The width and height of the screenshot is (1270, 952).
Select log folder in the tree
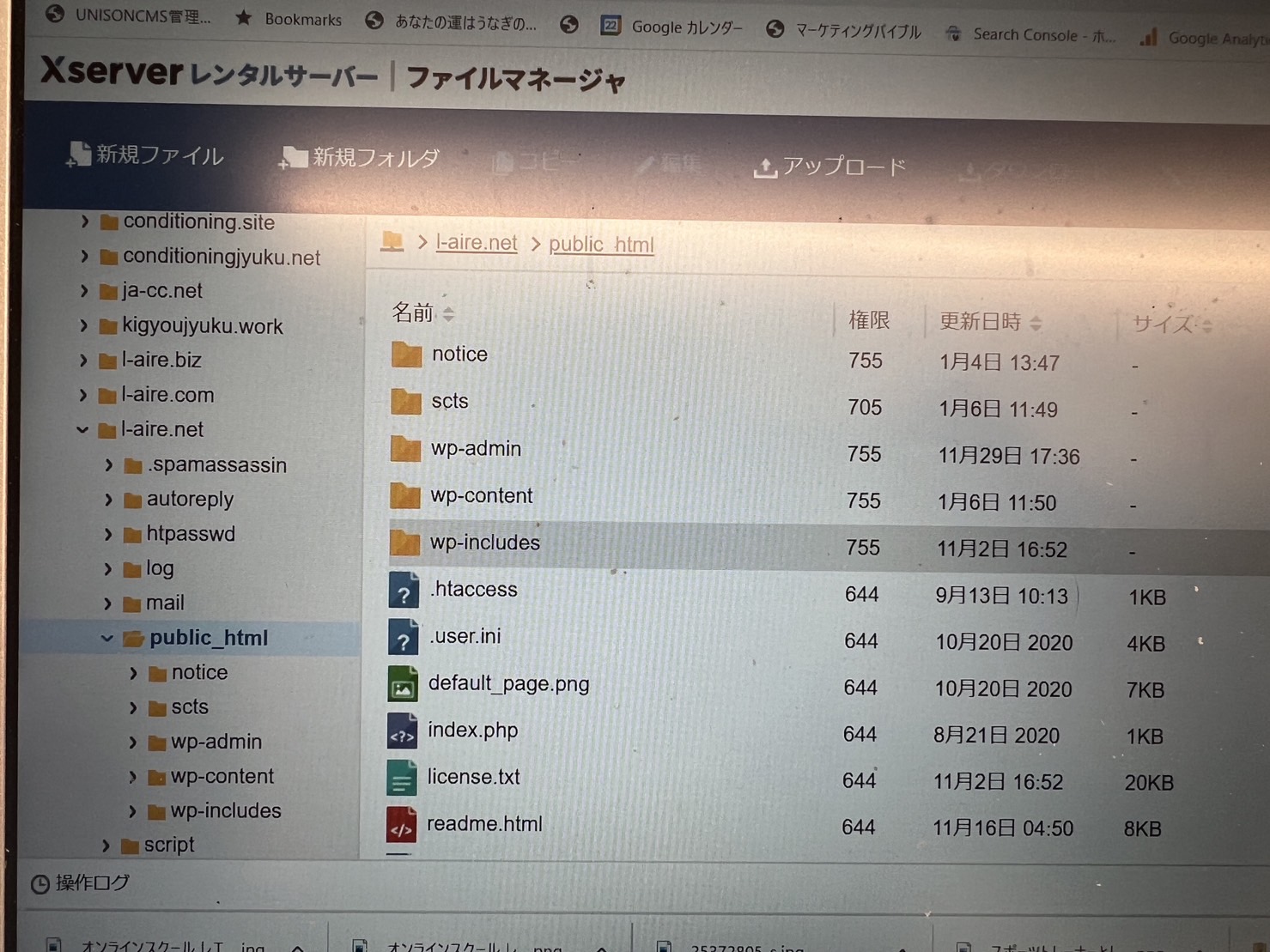[160, 568]
